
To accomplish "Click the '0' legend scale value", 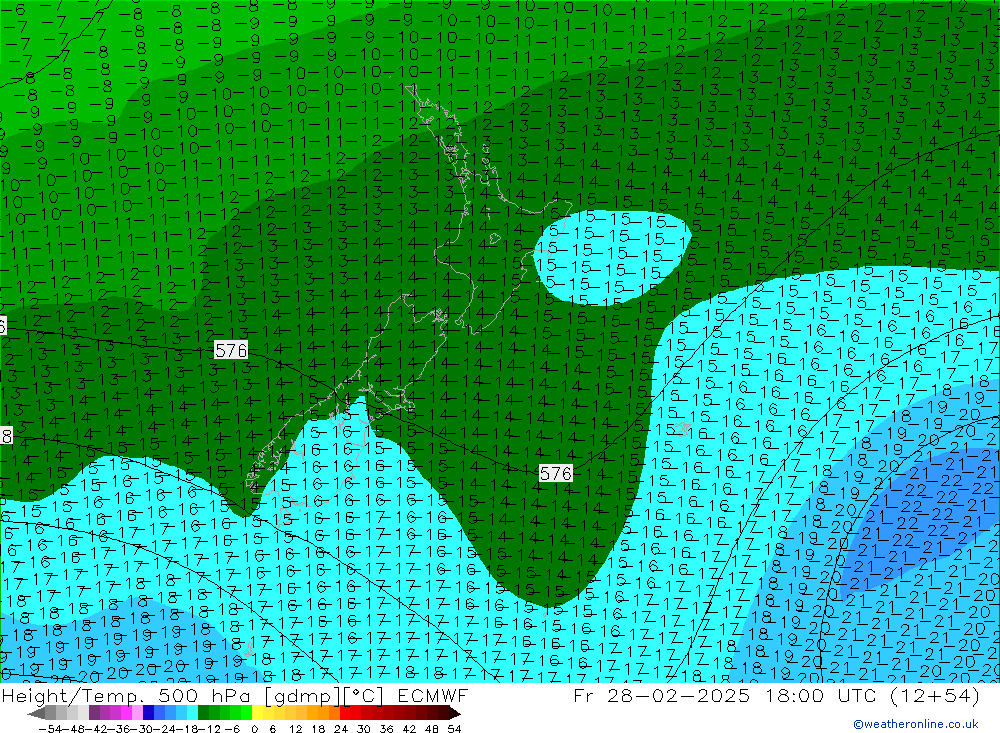I will 254,729.
